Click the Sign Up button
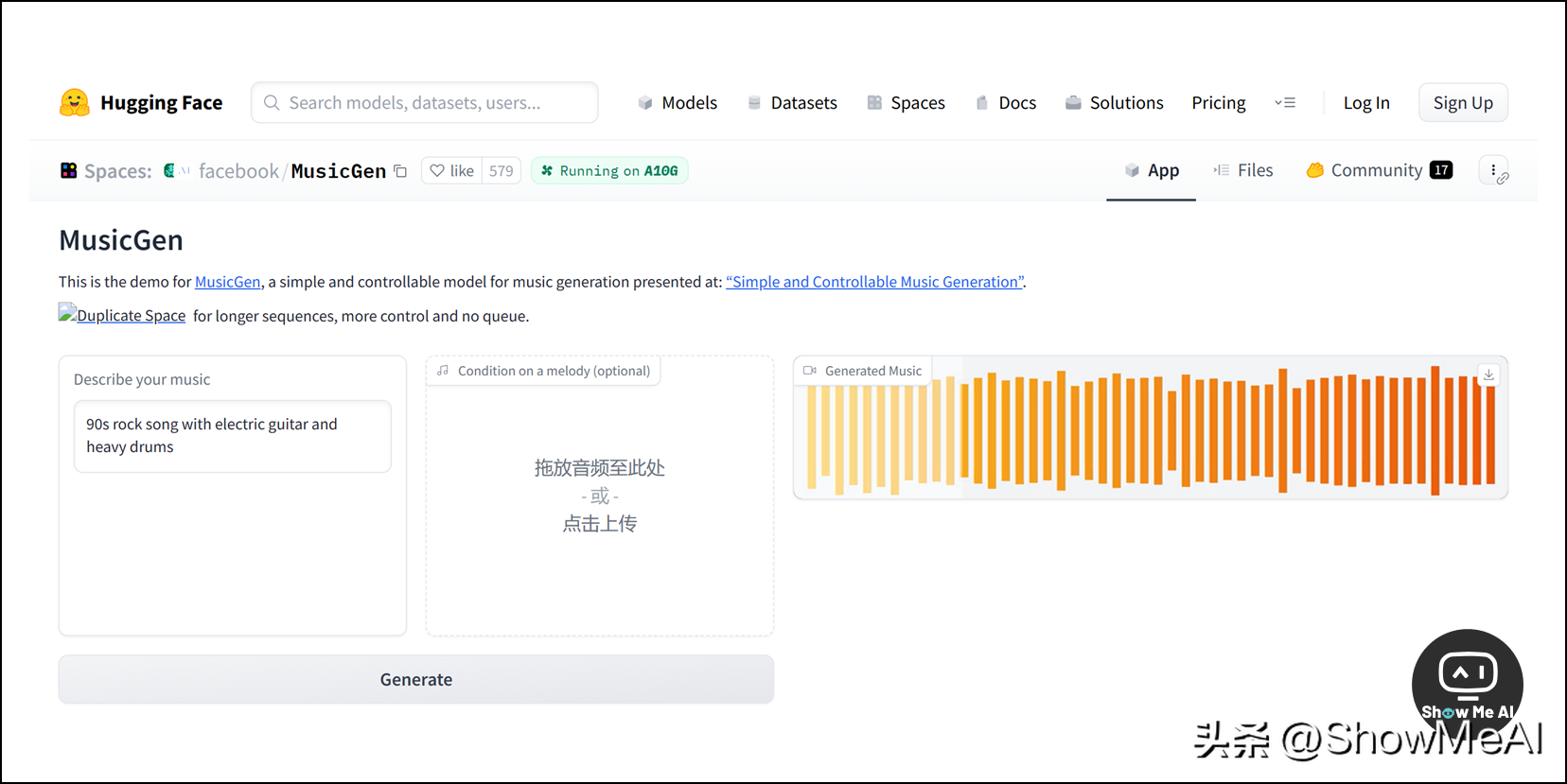Image resolution: width=1567 pixels, height=784 pixels. coord(1463,103)
